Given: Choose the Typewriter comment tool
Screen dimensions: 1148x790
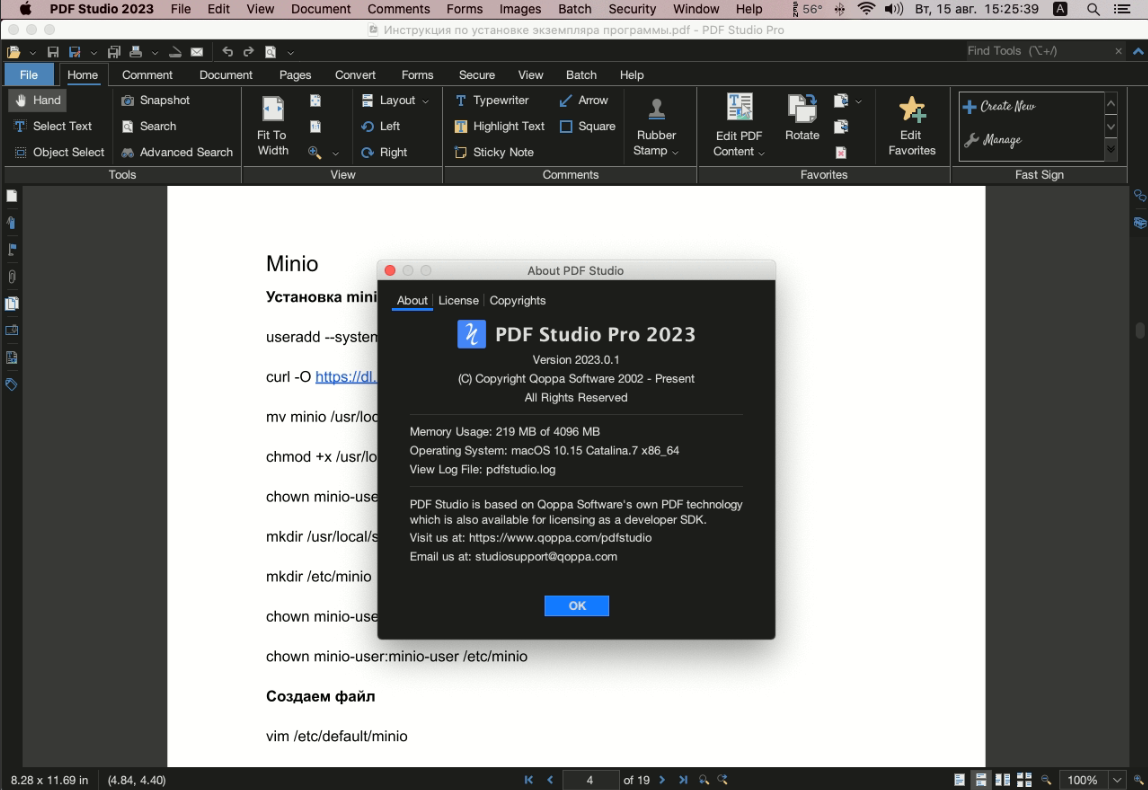Looking at the screenshot, I should 492,100.
